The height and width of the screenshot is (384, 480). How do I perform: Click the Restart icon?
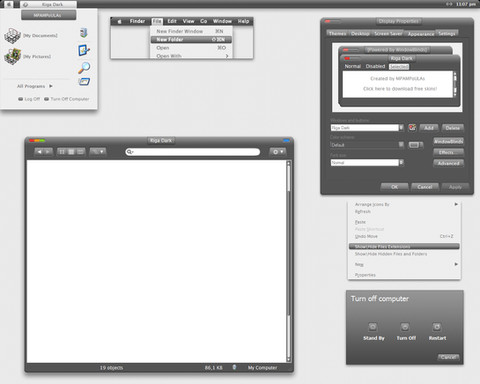click(437, 327)
